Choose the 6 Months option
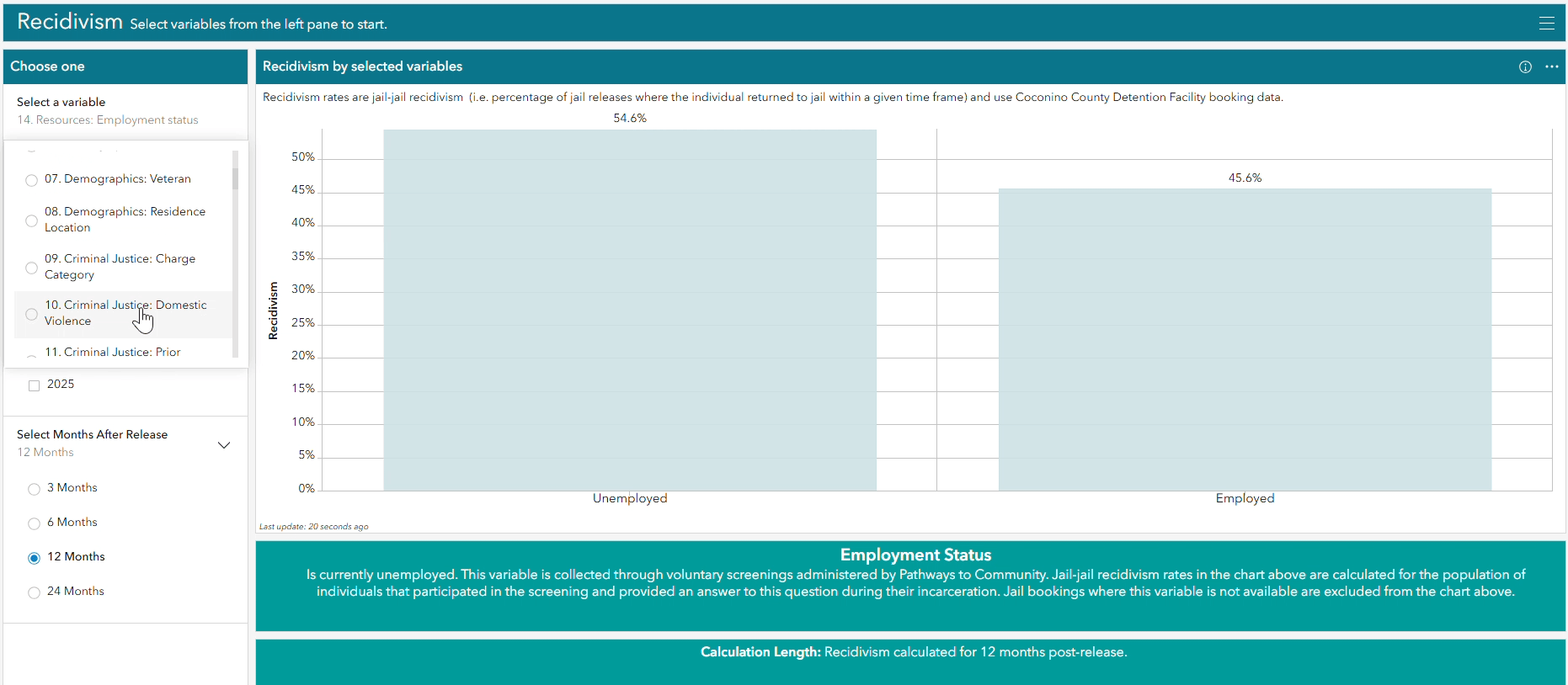This screenshot has height=685, width=1568. tap(35, 523)
